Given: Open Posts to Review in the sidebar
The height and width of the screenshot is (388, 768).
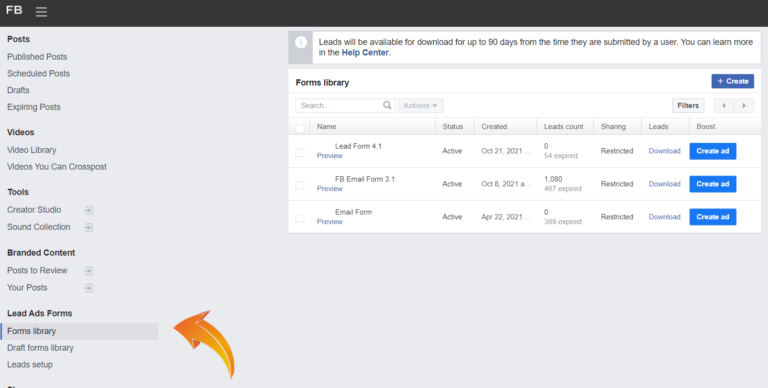Looking at the screenshot, I should (x=37, y=270).
